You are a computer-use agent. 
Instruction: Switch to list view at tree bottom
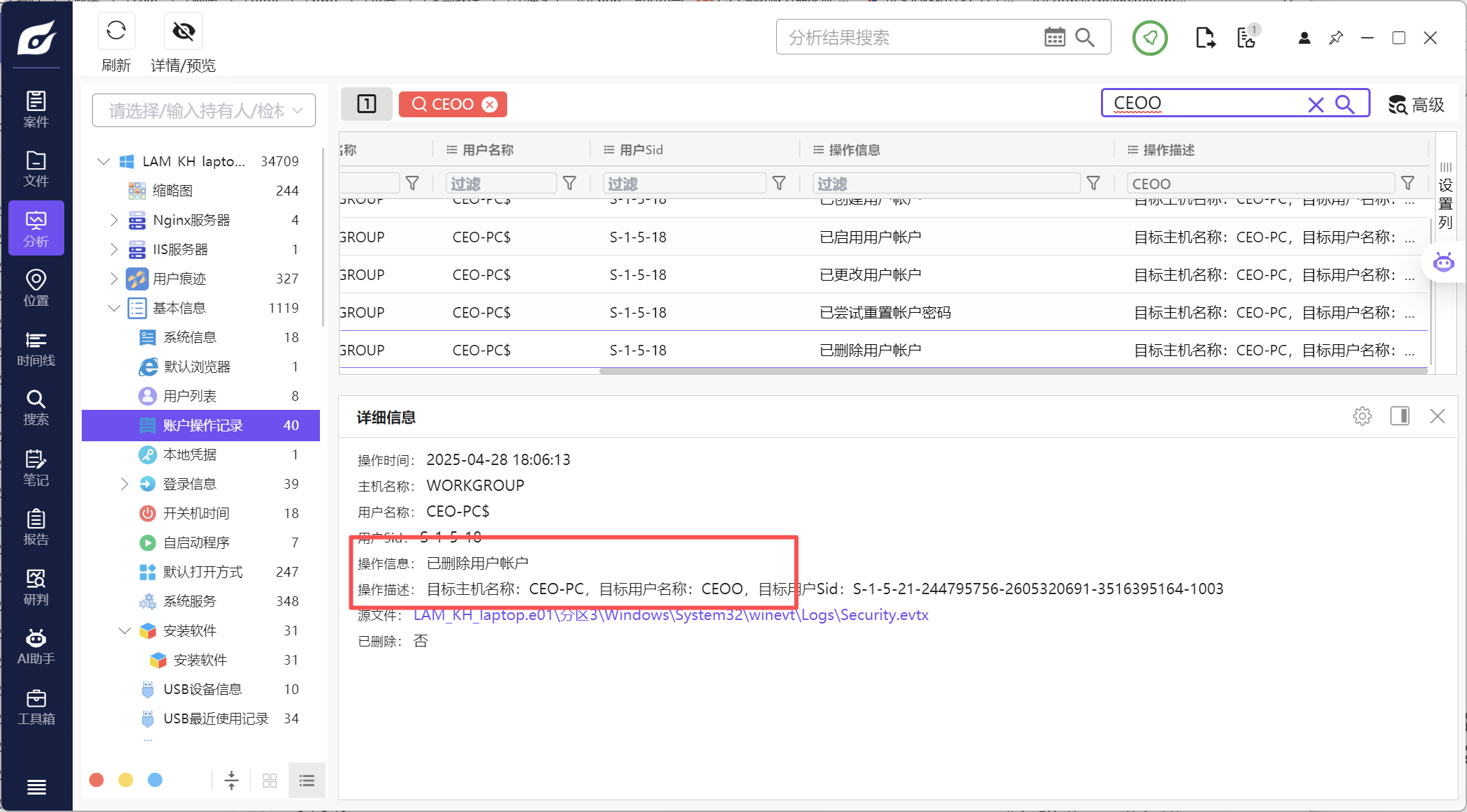click(307, 781)
